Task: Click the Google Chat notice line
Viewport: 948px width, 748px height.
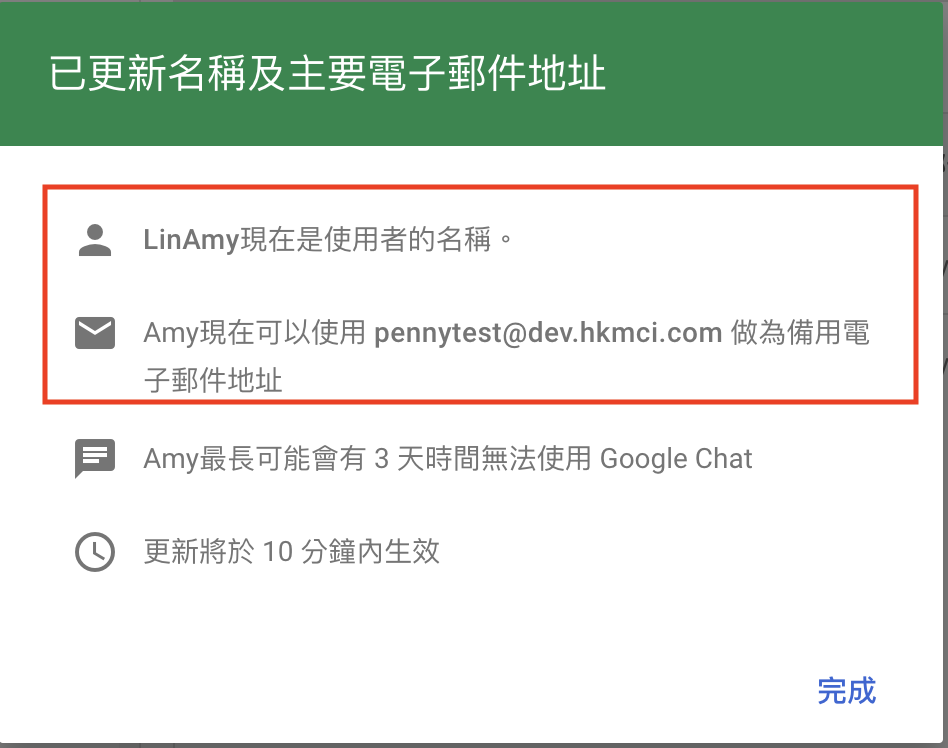Action: tap(448, 458)
